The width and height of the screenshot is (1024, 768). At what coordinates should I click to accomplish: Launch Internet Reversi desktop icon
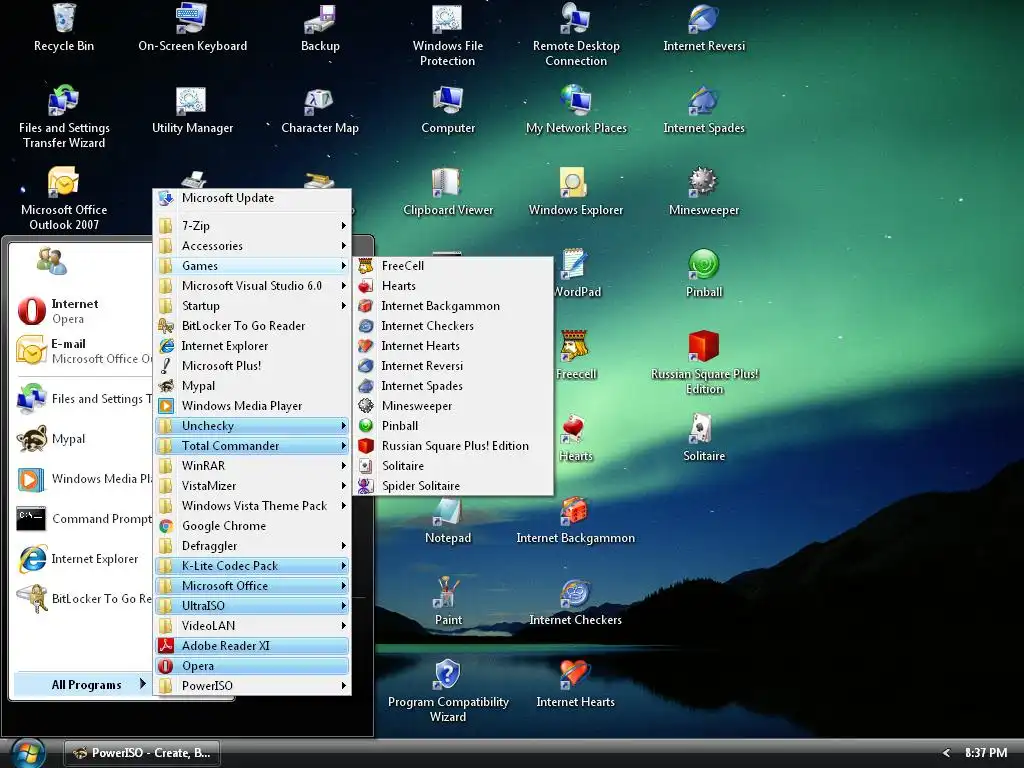point(704,27)
